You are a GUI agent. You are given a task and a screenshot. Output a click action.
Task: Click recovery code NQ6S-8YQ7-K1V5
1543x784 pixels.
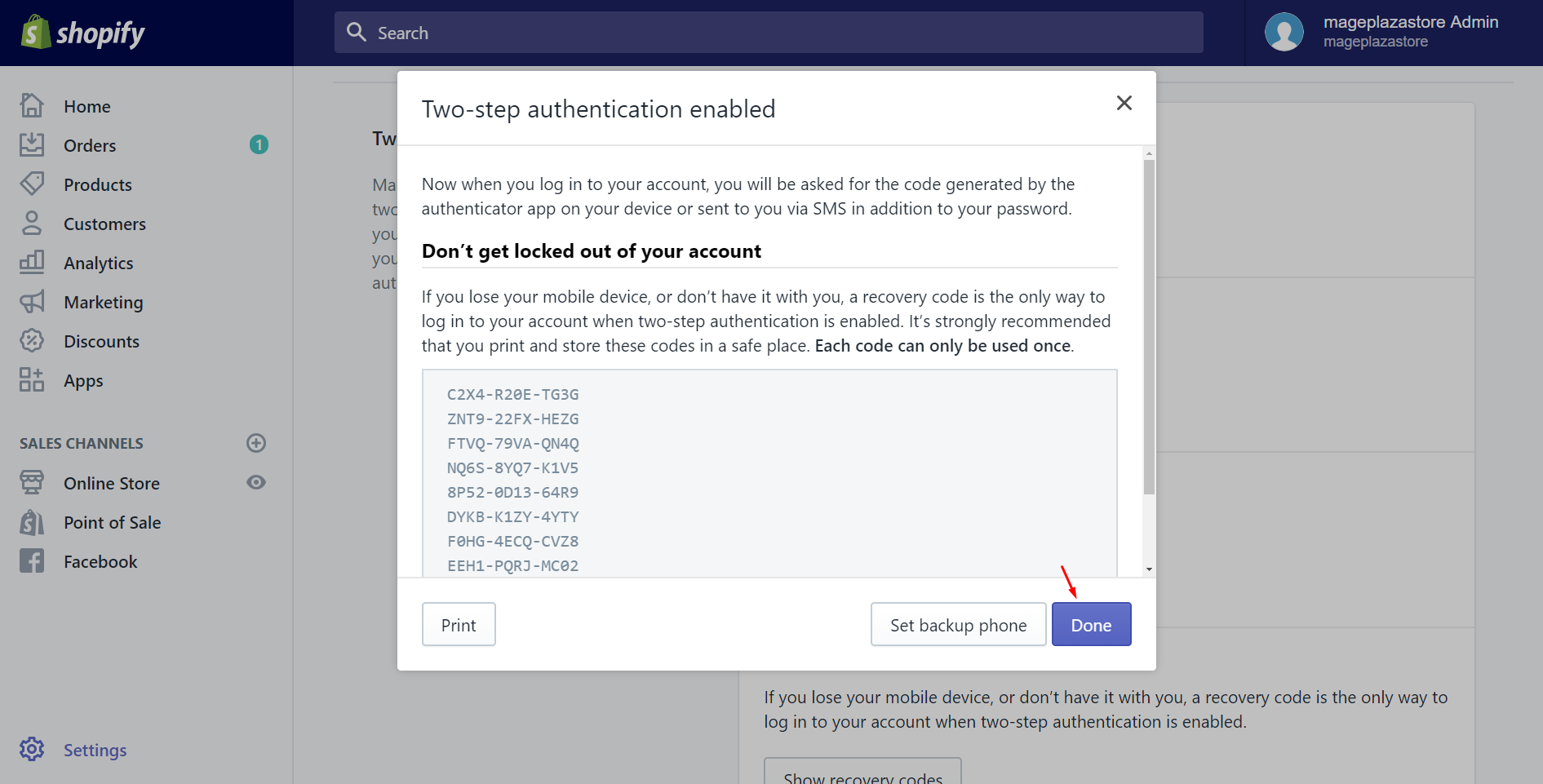pos(512,467)
